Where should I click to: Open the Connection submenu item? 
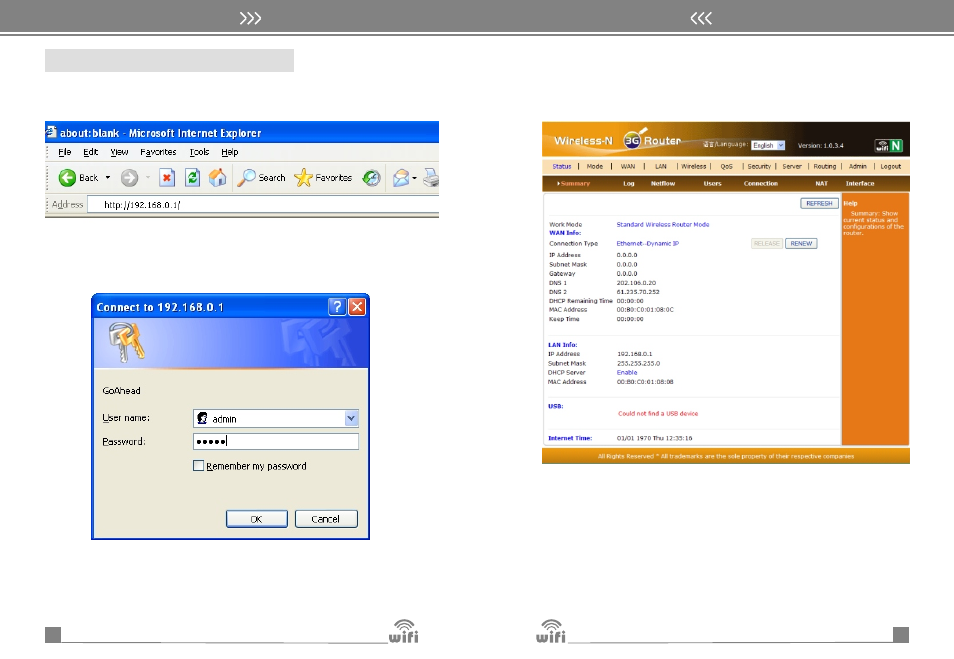[761, 183]
